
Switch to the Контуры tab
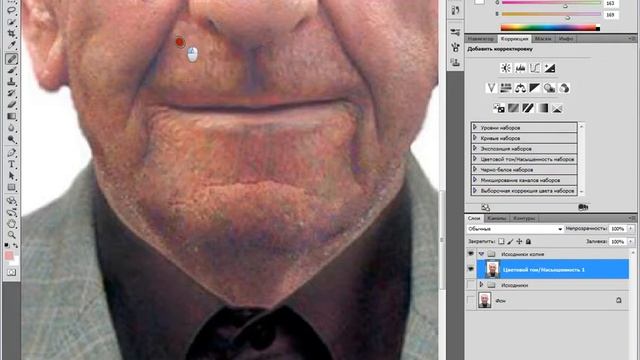524,218
